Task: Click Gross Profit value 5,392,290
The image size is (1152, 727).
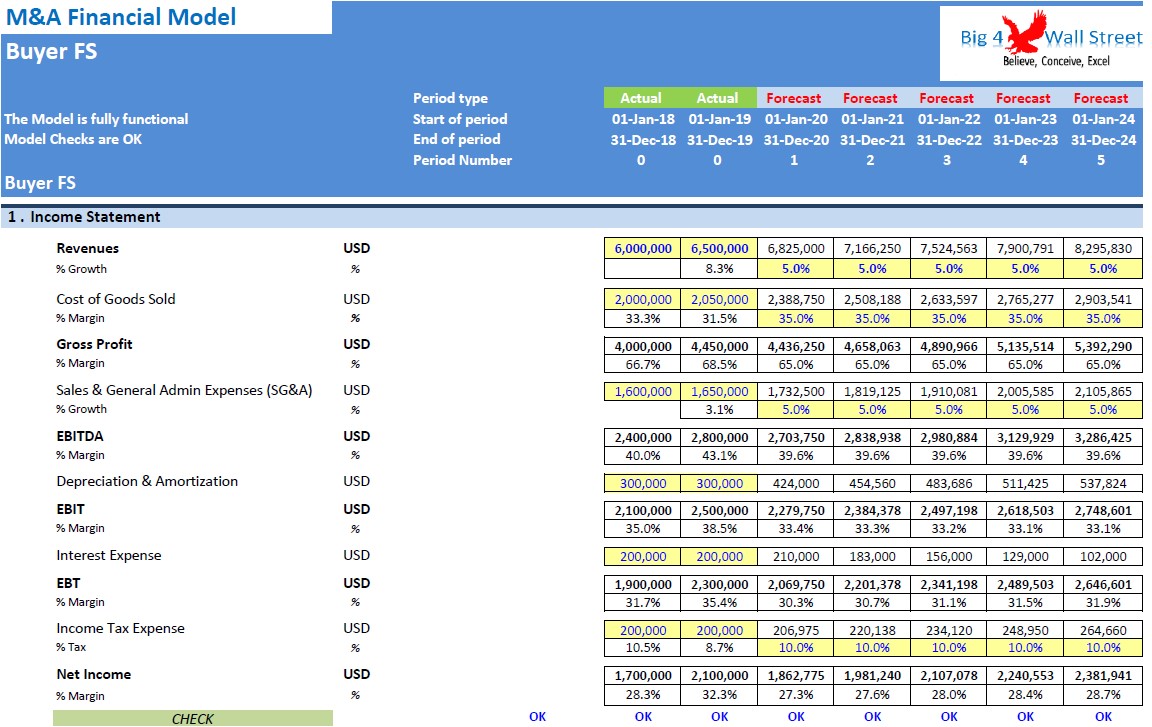Action: [1103, 346]
